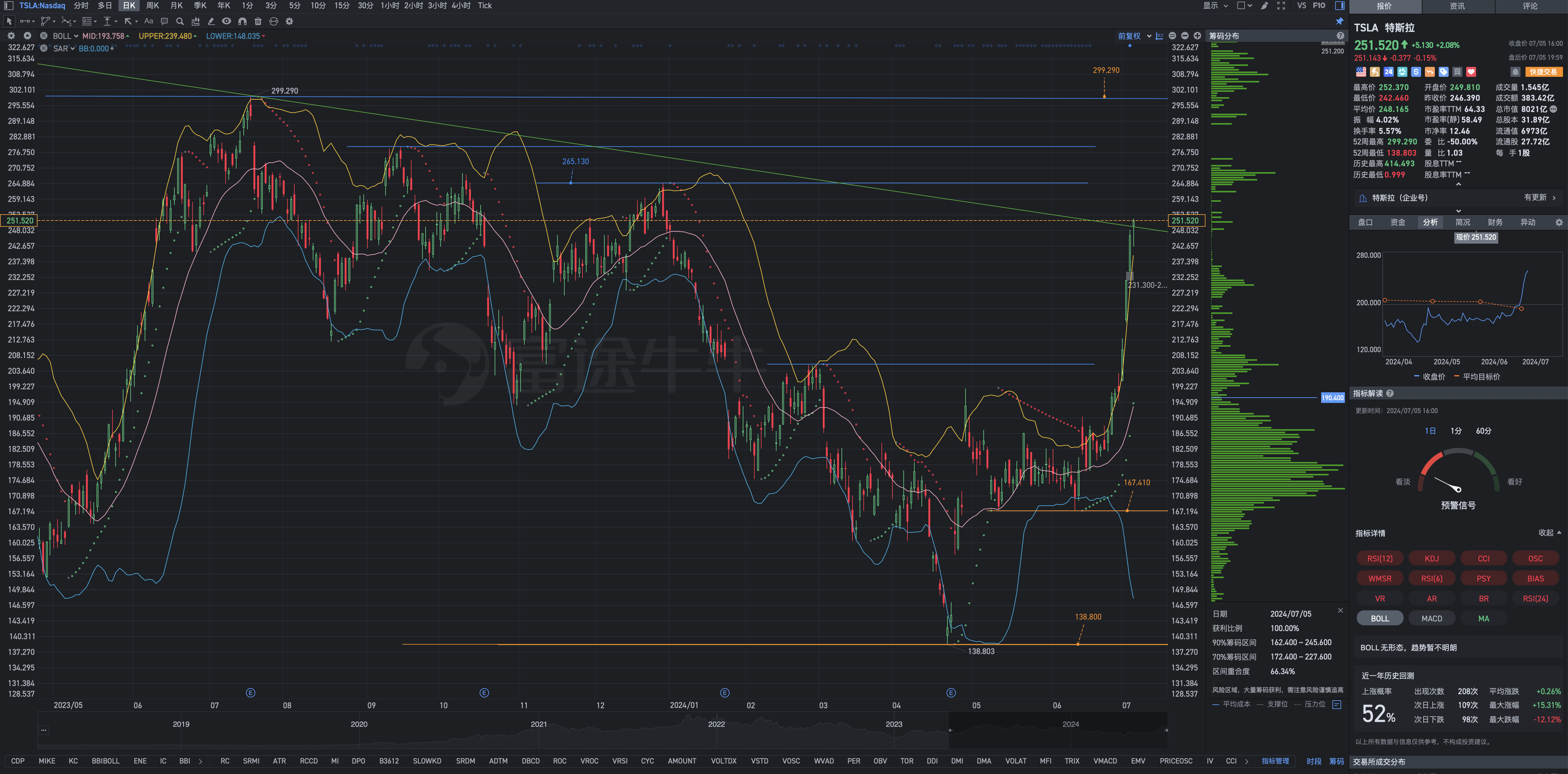The width and height of the screenshot is (1568, 774).
Task: Open the price range tool dropdown arrow
Action: click(x=116, y=21)
